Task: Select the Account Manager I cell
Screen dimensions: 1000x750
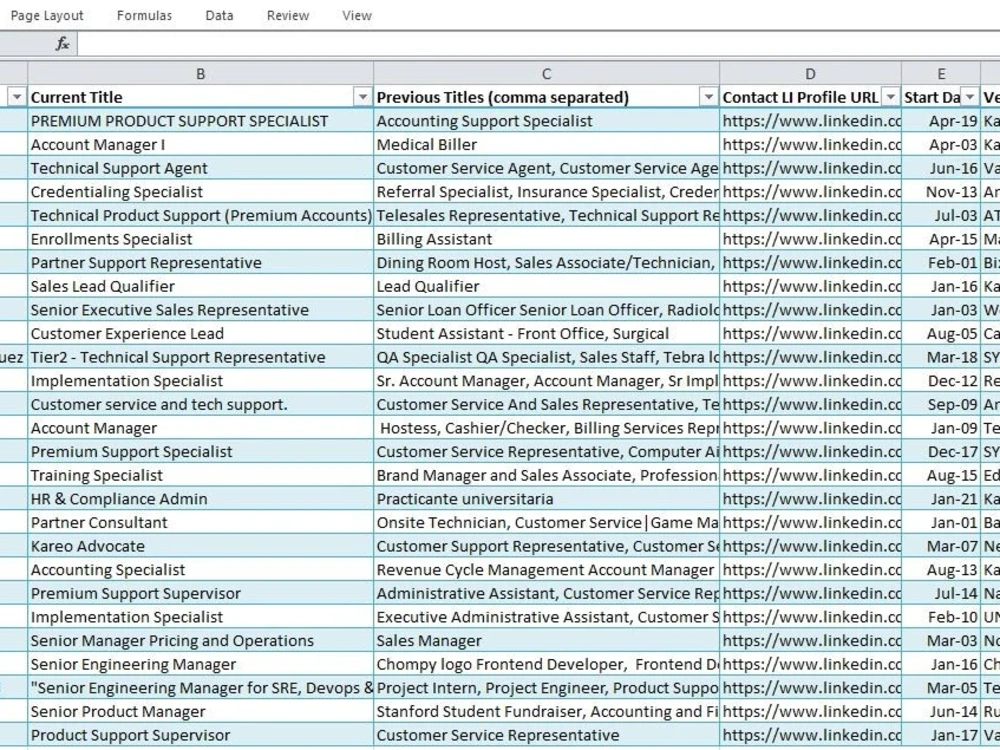Action: point(200,145)
